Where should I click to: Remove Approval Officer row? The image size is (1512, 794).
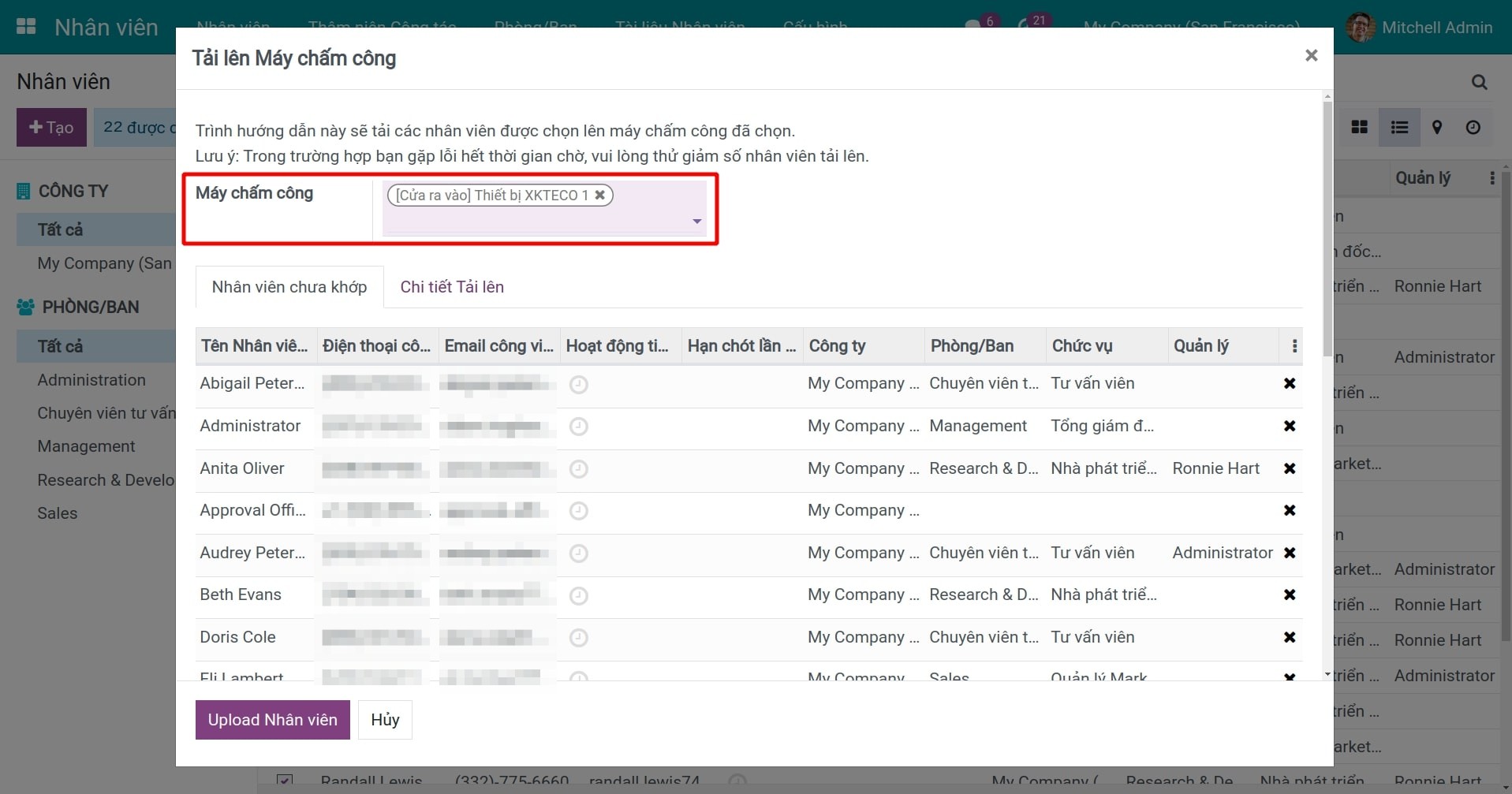pyautogui.click(x=1290, y=510)
